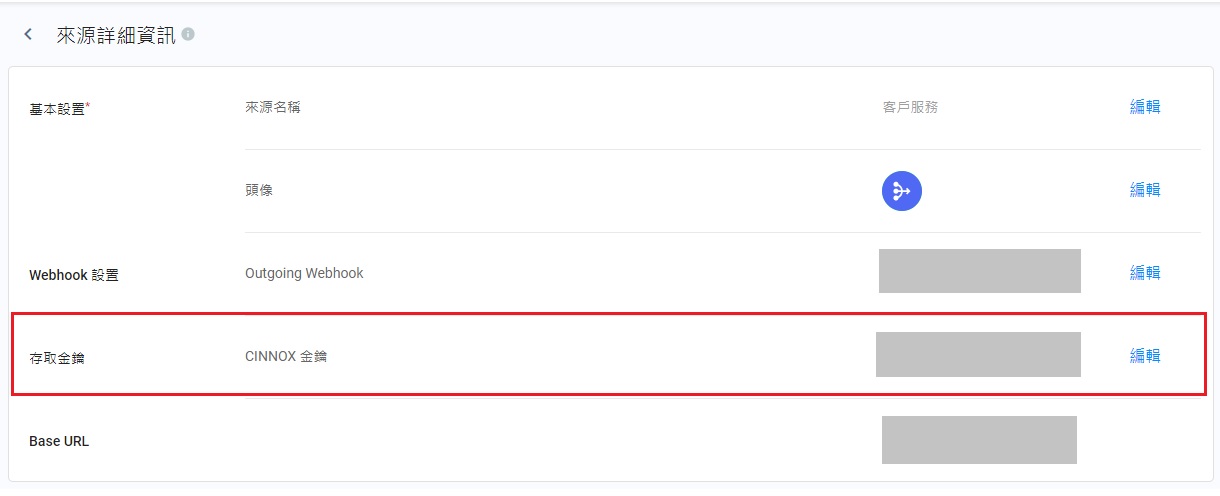Screen dimensions: 1220x496
Task: Click the blue circular avatar icon
Action: [x=901, y=191]
